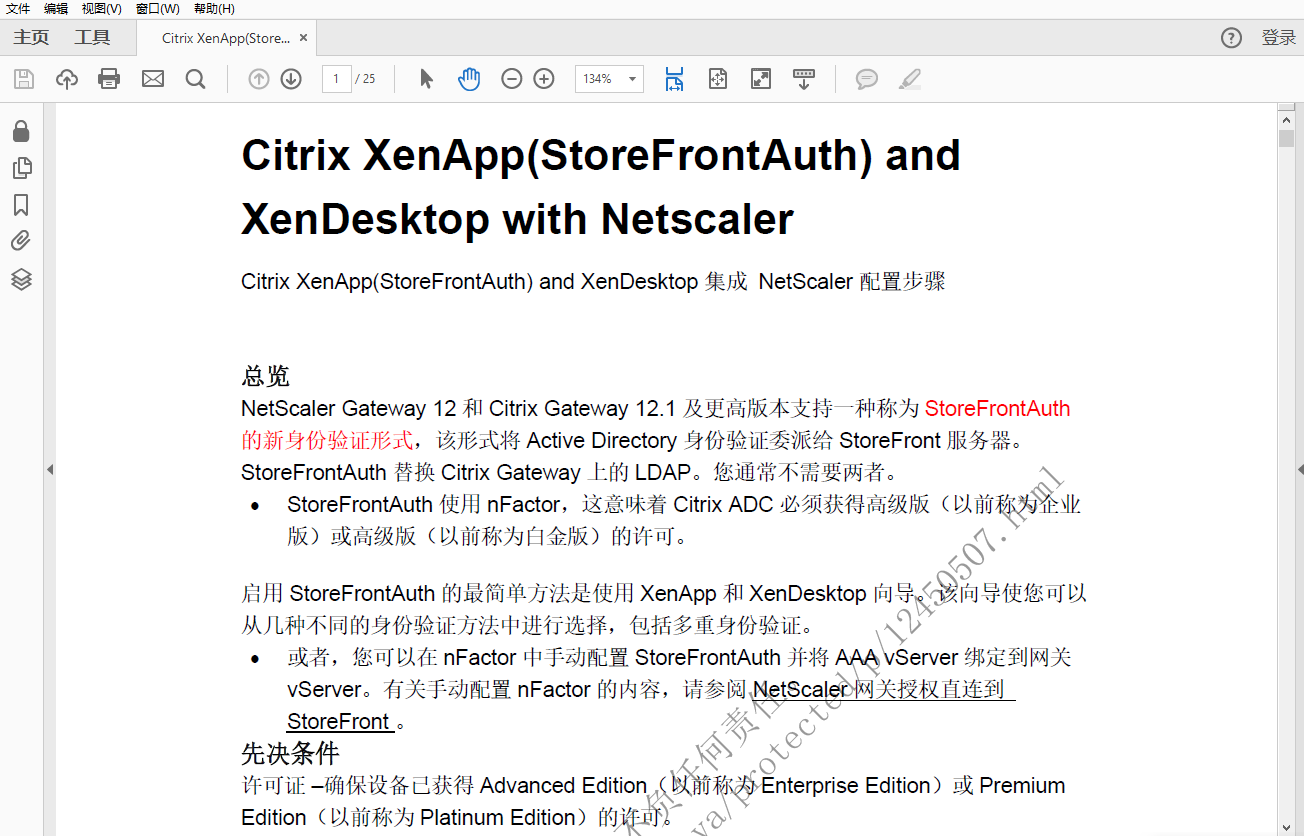Open attachments paperclip panel
The image size is (1304, 836).
[x=21, y=241]
